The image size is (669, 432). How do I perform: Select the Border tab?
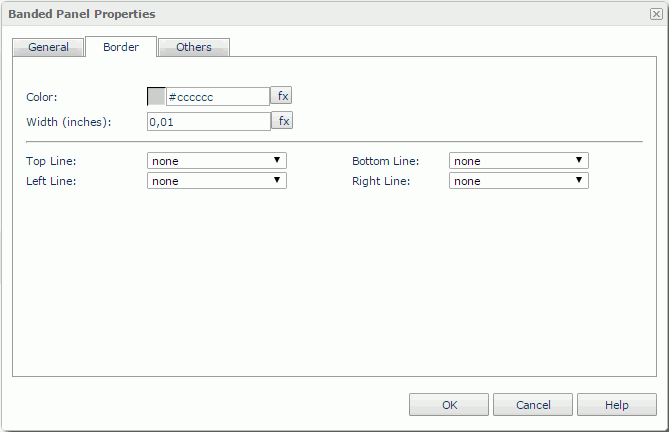pyautogui.click(x=121, y=47)
